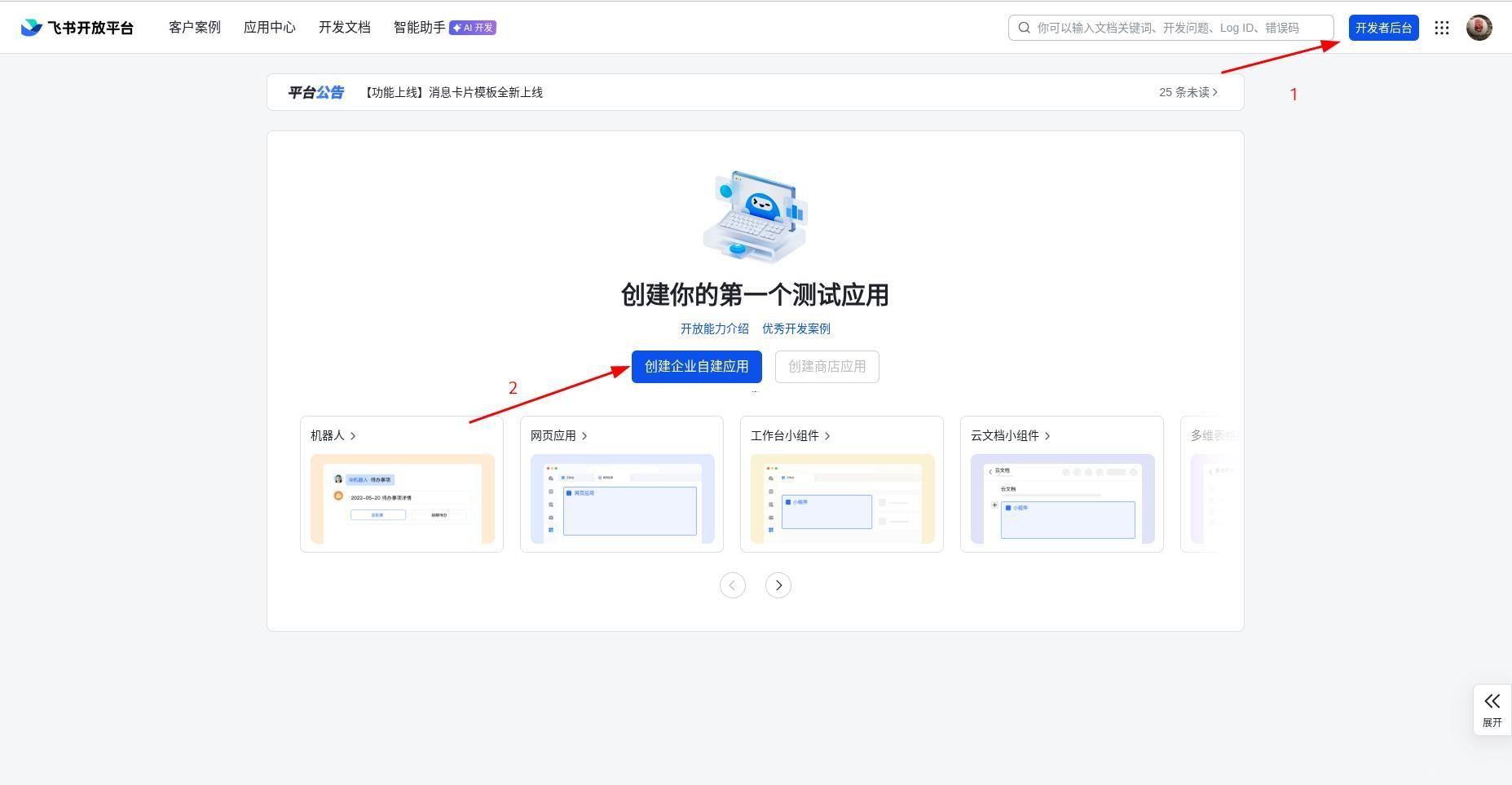Expand the 25 条未读 announcements
Image resolution: width=1512 pixels, height=785 pixels.
(x=1188, y=92)
